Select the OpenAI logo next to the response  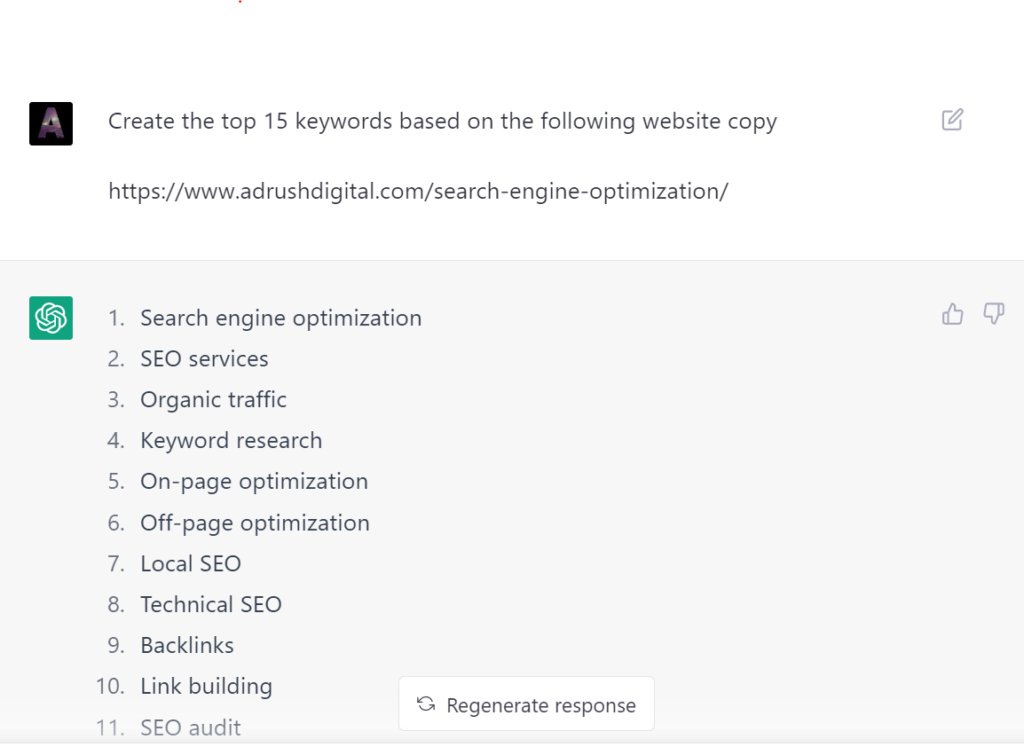[50, 317]
